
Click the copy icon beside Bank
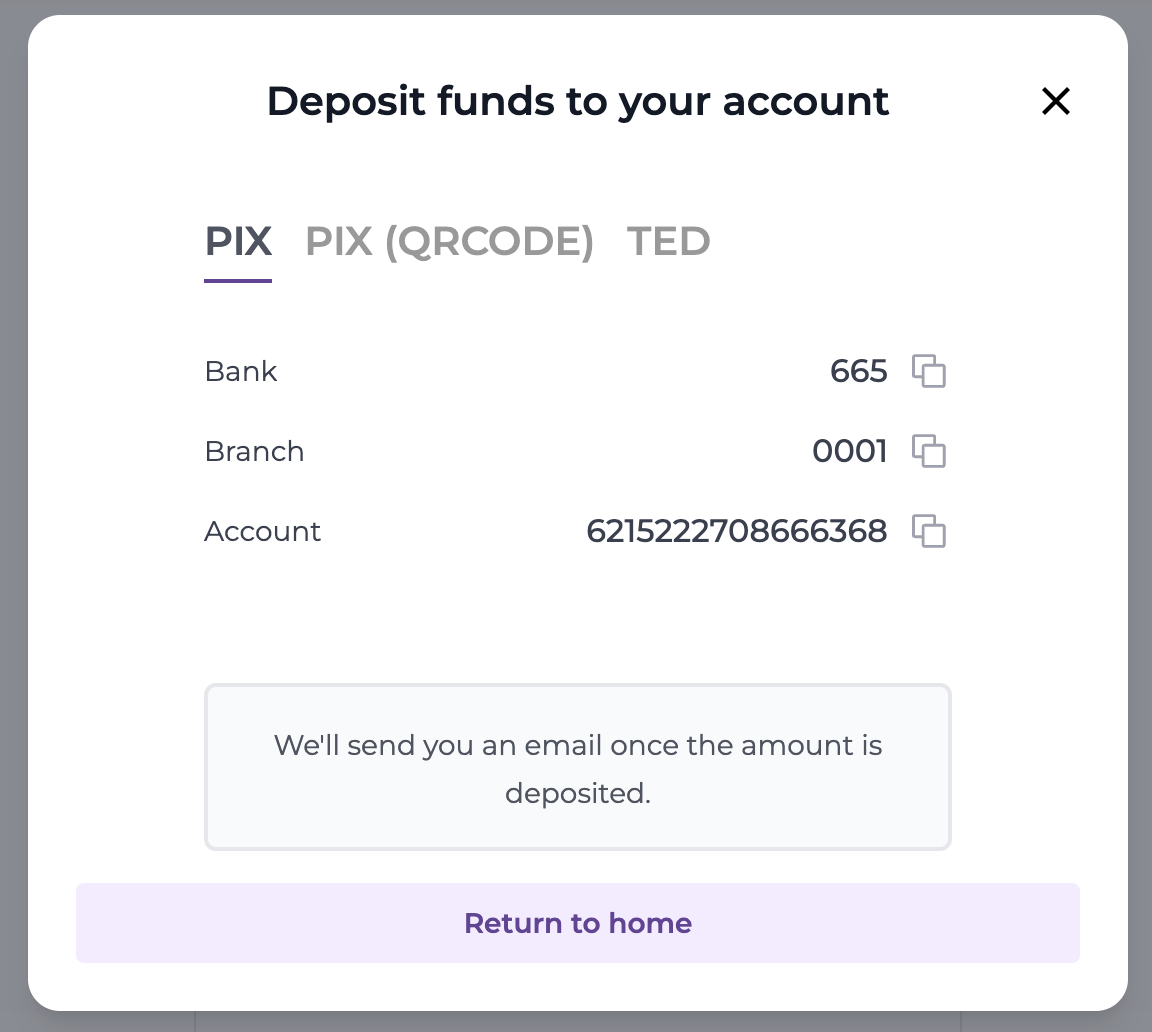(x=930, y=371)
